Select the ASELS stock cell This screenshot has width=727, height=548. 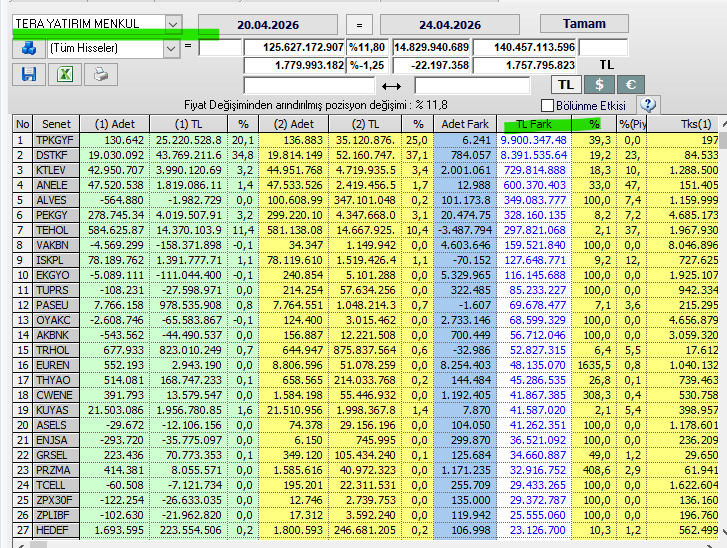pyautogui.click(x=56, y=425)
